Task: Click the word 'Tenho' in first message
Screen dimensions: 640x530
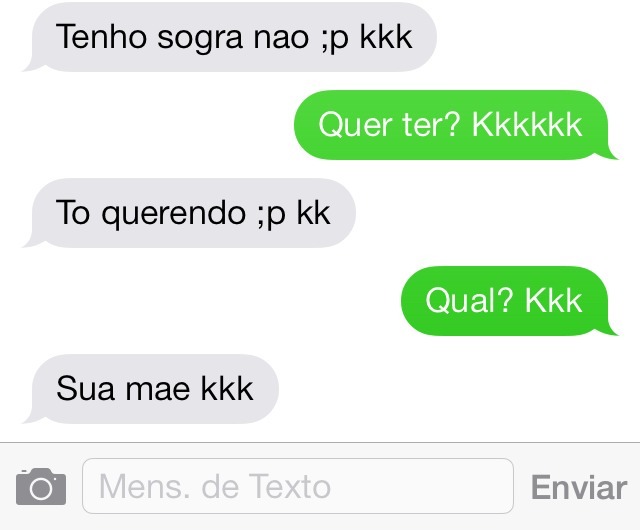Action: click(101, 37)
